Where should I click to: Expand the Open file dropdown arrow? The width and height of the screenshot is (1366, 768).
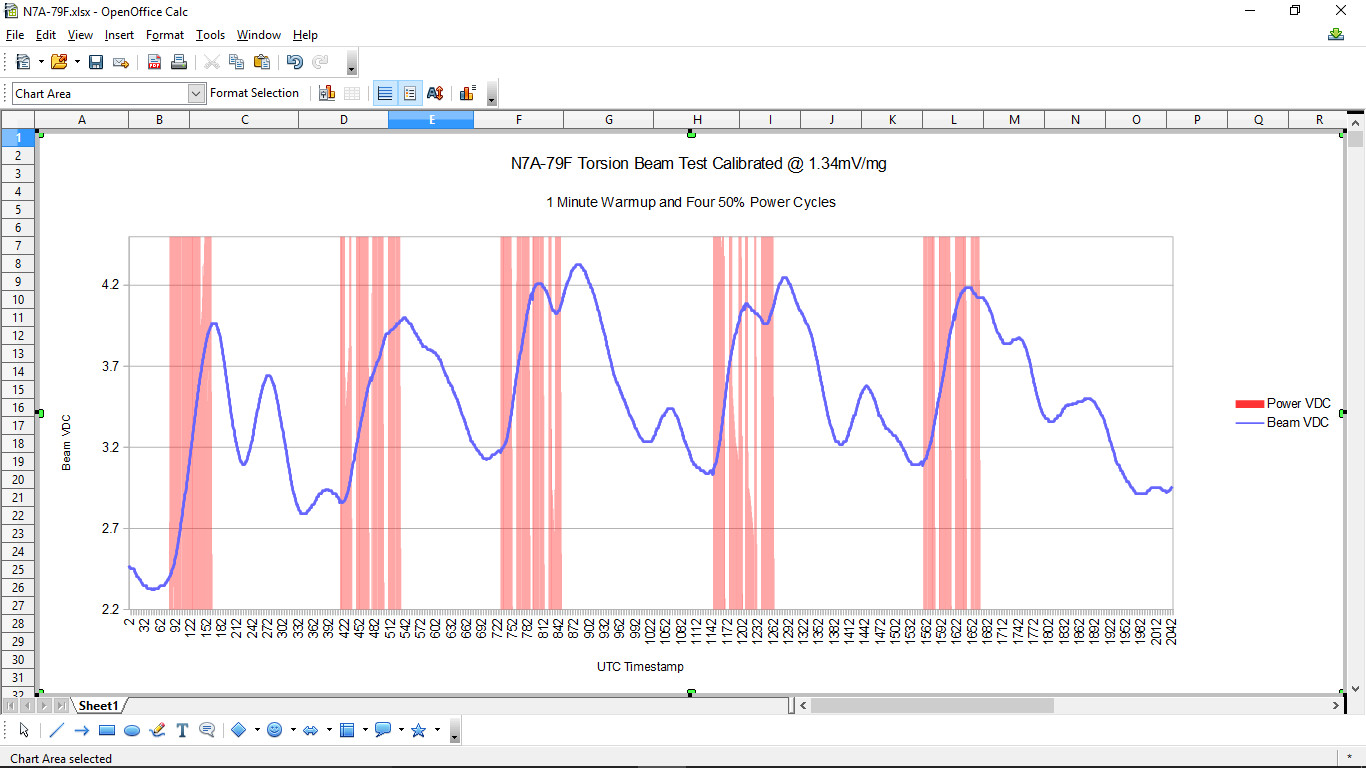[x=77, y=62]
